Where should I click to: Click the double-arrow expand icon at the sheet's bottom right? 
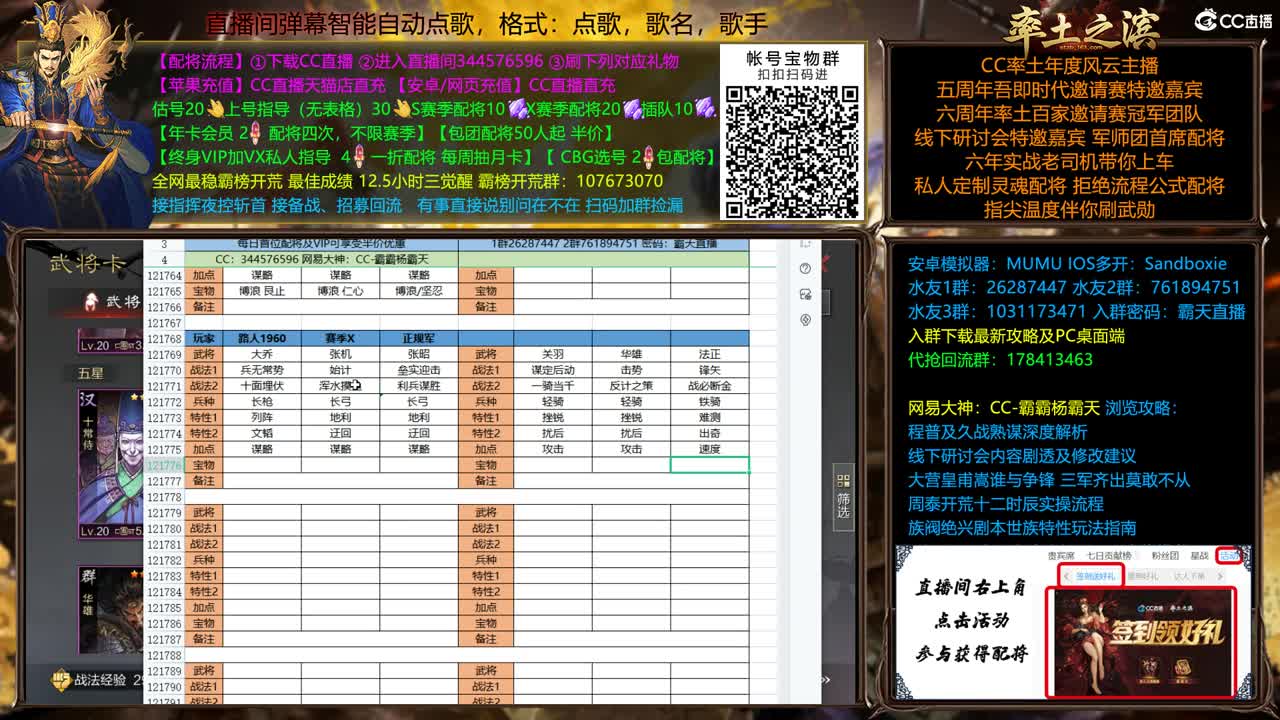click(826, 679)
